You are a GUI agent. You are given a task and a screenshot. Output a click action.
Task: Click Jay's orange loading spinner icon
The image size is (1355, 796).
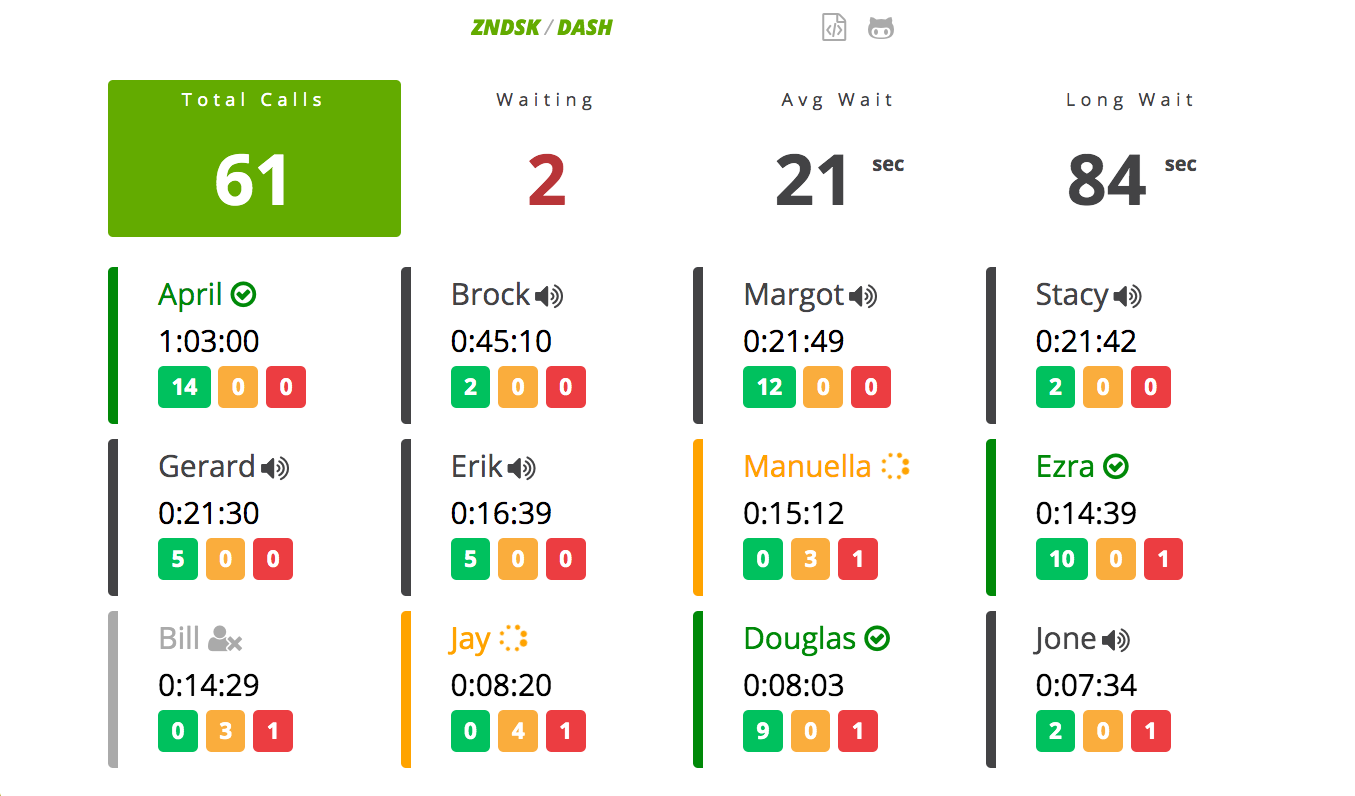tap(514, 638)
